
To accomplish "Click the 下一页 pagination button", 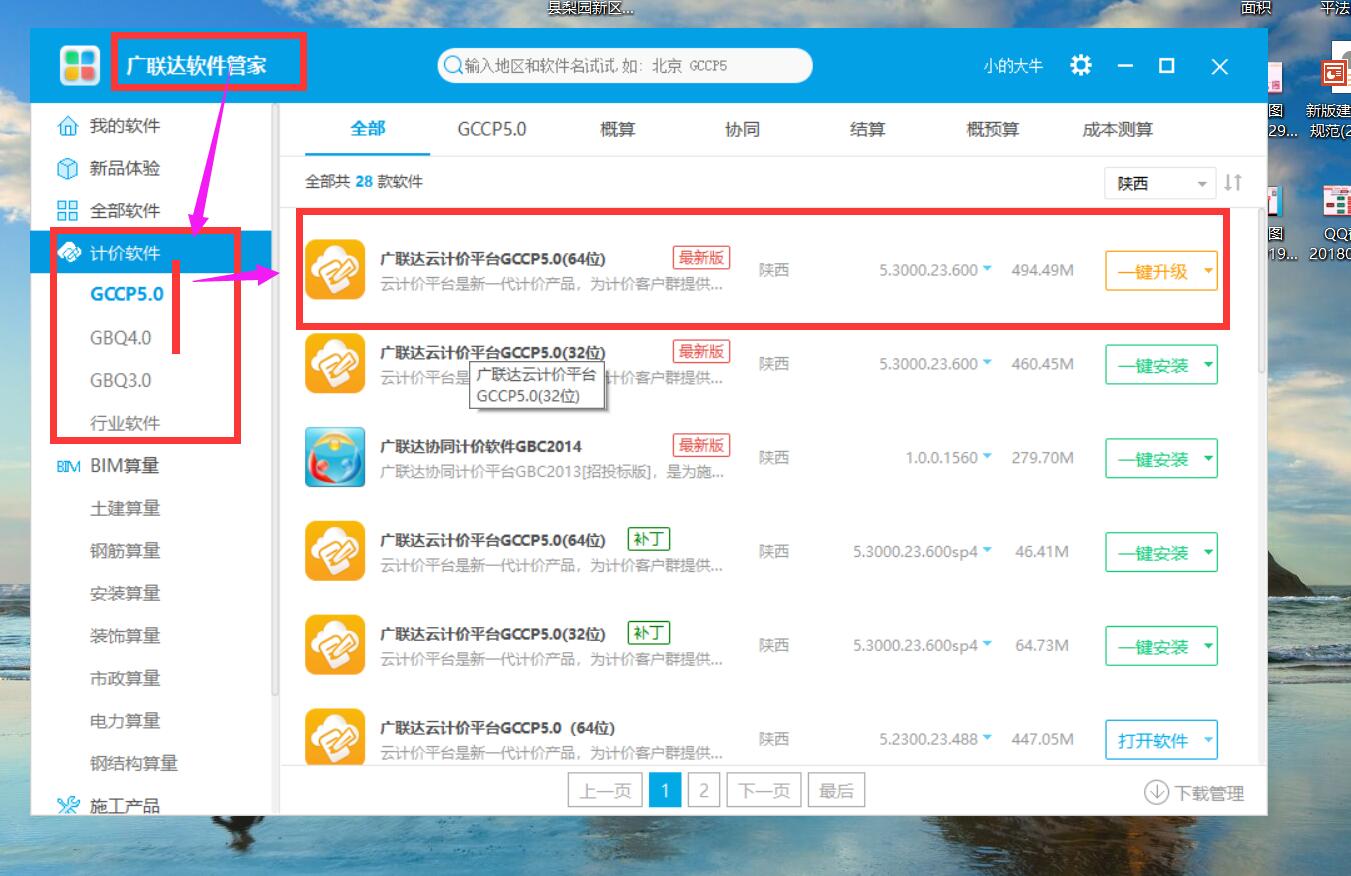I will [x=764, y=791].
